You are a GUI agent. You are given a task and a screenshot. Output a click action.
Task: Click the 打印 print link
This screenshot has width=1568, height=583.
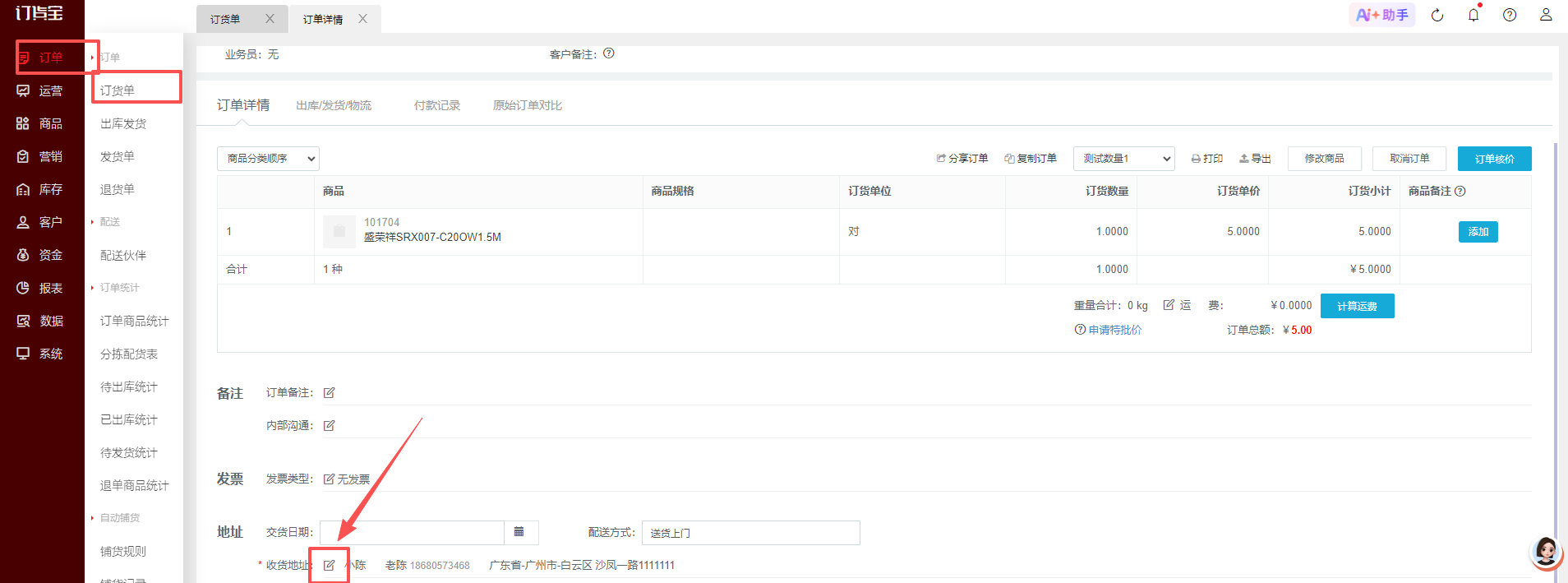[x=1207, y=159]
